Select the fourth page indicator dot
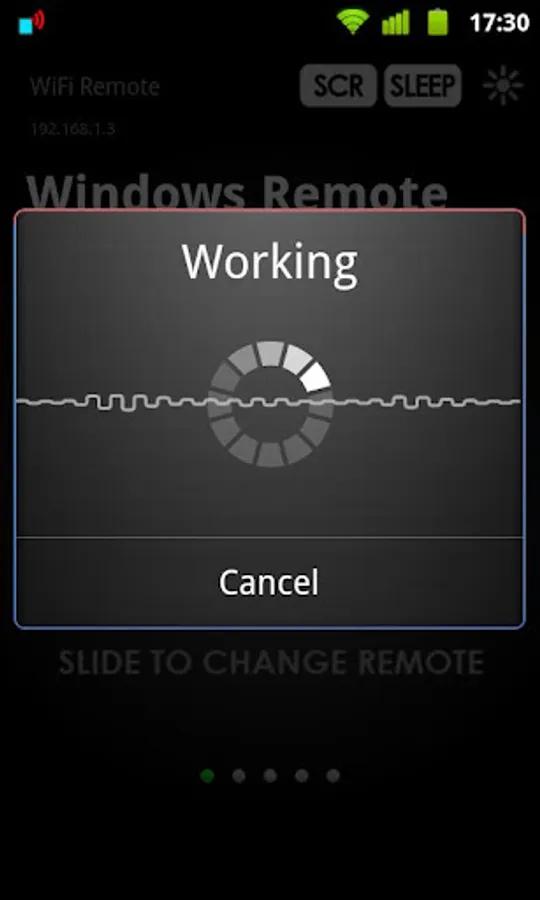This screenshot has width=540, height=900. click(x=301, y=776)
